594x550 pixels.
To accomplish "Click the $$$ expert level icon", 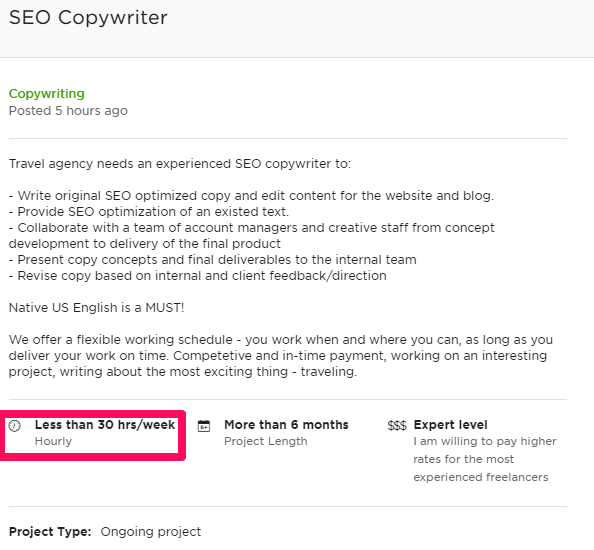I will tap(397, 426).
